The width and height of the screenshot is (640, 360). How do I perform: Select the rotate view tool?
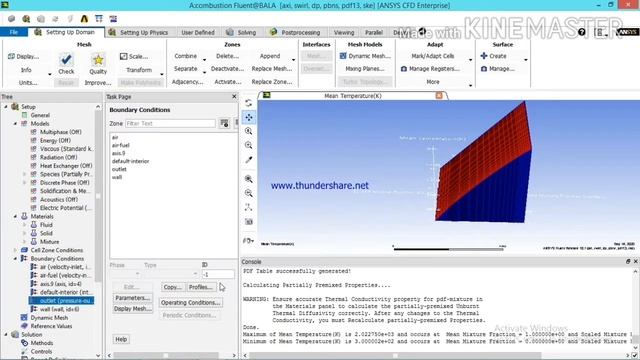pyautogui.click(x=249, y=103)
